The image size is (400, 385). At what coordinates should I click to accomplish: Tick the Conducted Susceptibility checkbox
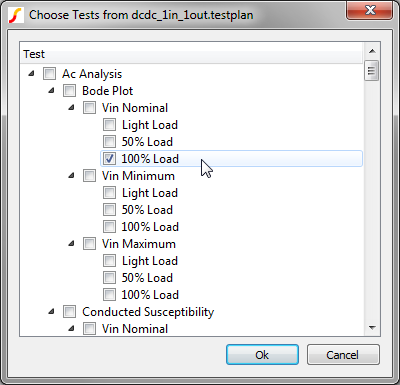[x=69, y=312]
